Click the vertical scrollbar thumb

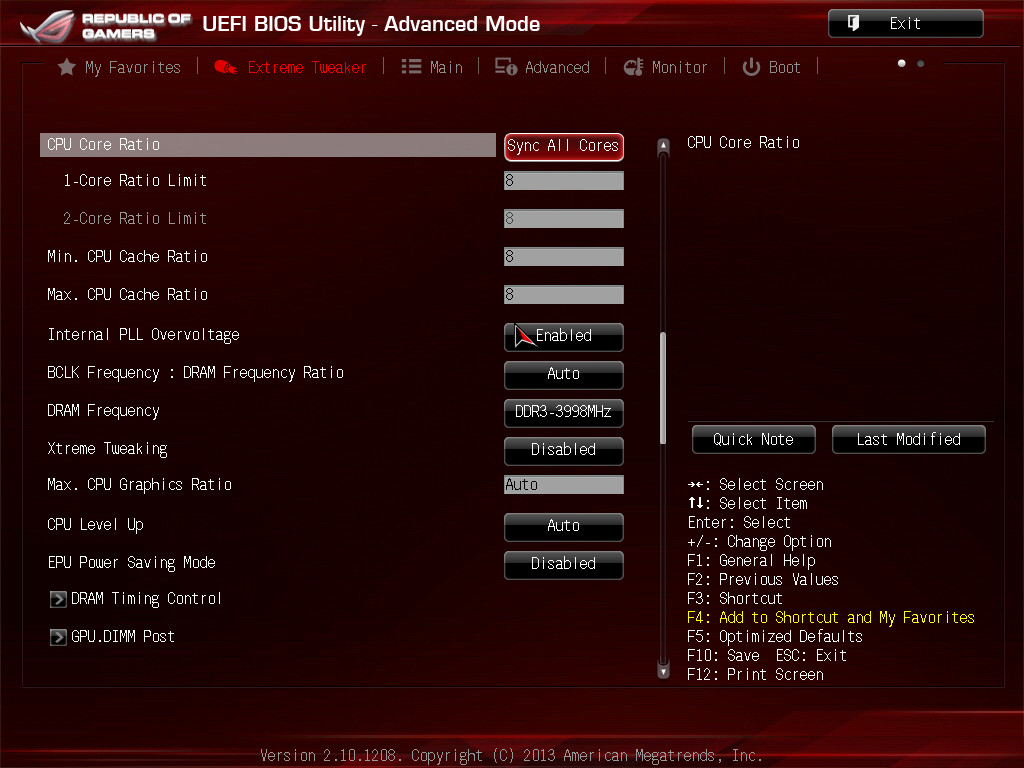point(662,386)
